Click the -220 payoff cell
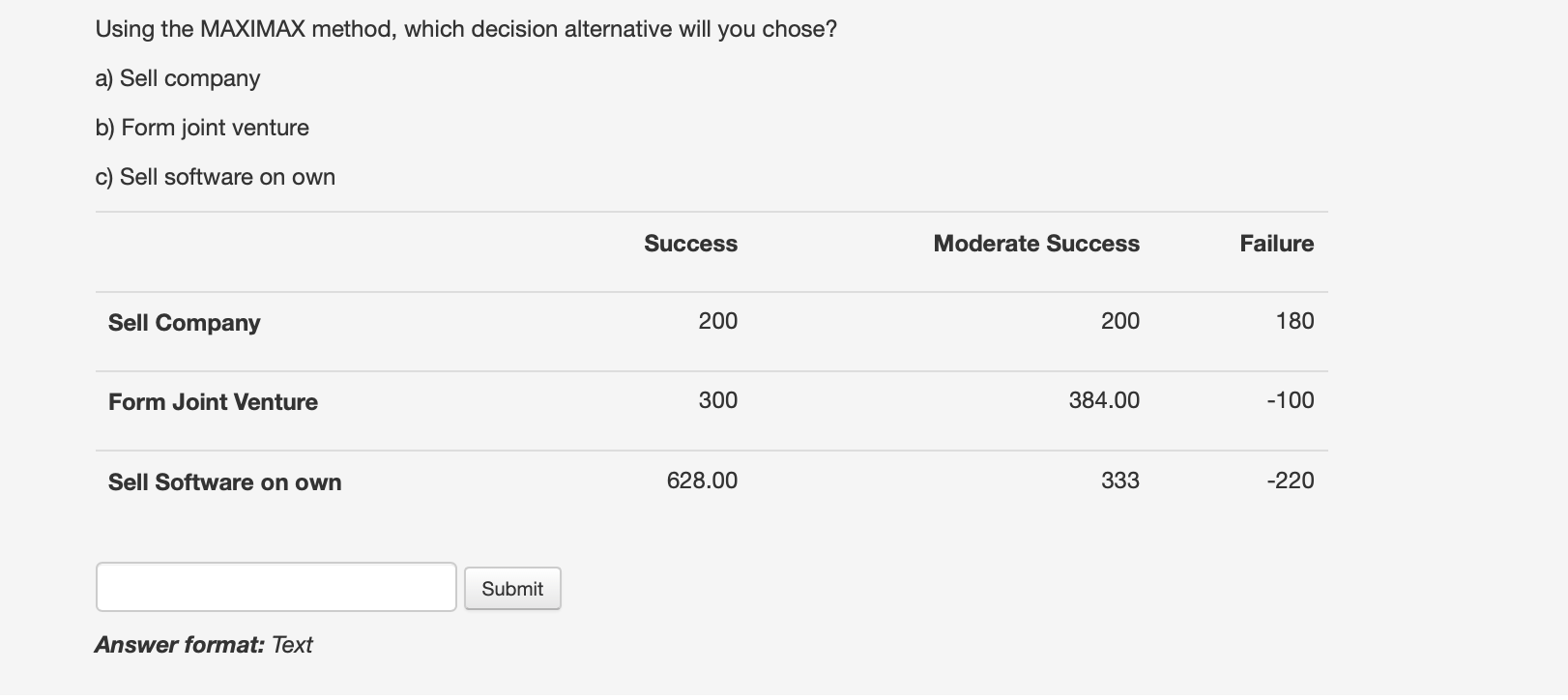Image resolution: width=1568 pixels, height=700 pixels. click(1290, 481)
